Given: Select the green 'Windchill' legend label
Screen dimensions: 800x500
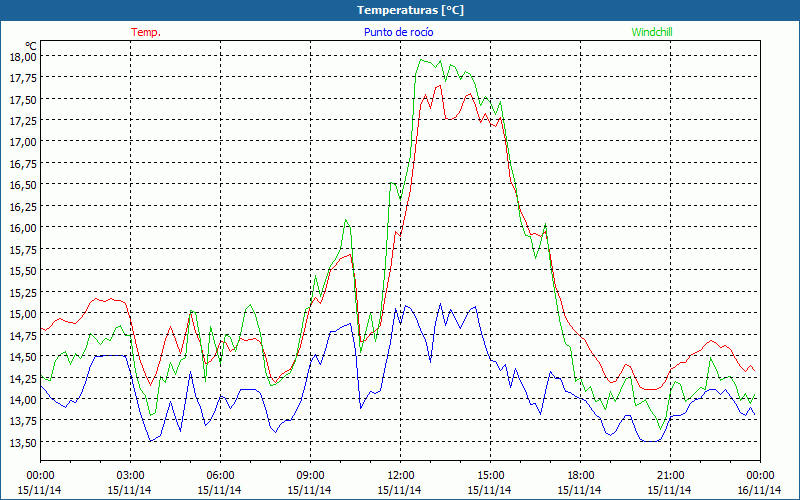Looking at the screenshot, I should pos(652,32).
